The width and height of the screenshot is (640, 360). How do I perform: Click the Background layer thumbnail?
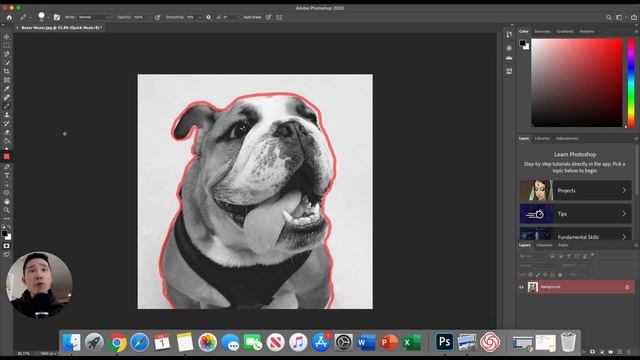533,287
